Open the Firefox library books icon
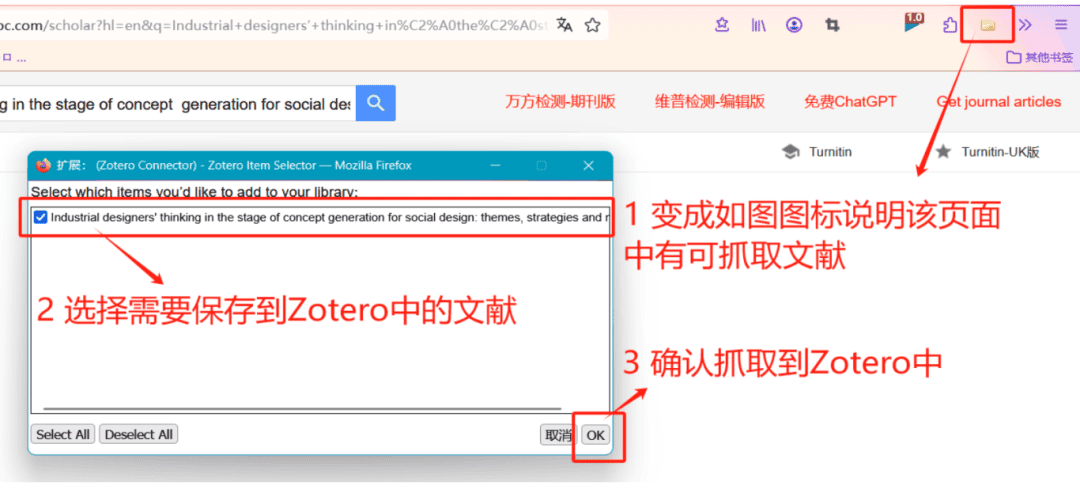The width and height of the screenshot is (1080, 497). (758, 25)
